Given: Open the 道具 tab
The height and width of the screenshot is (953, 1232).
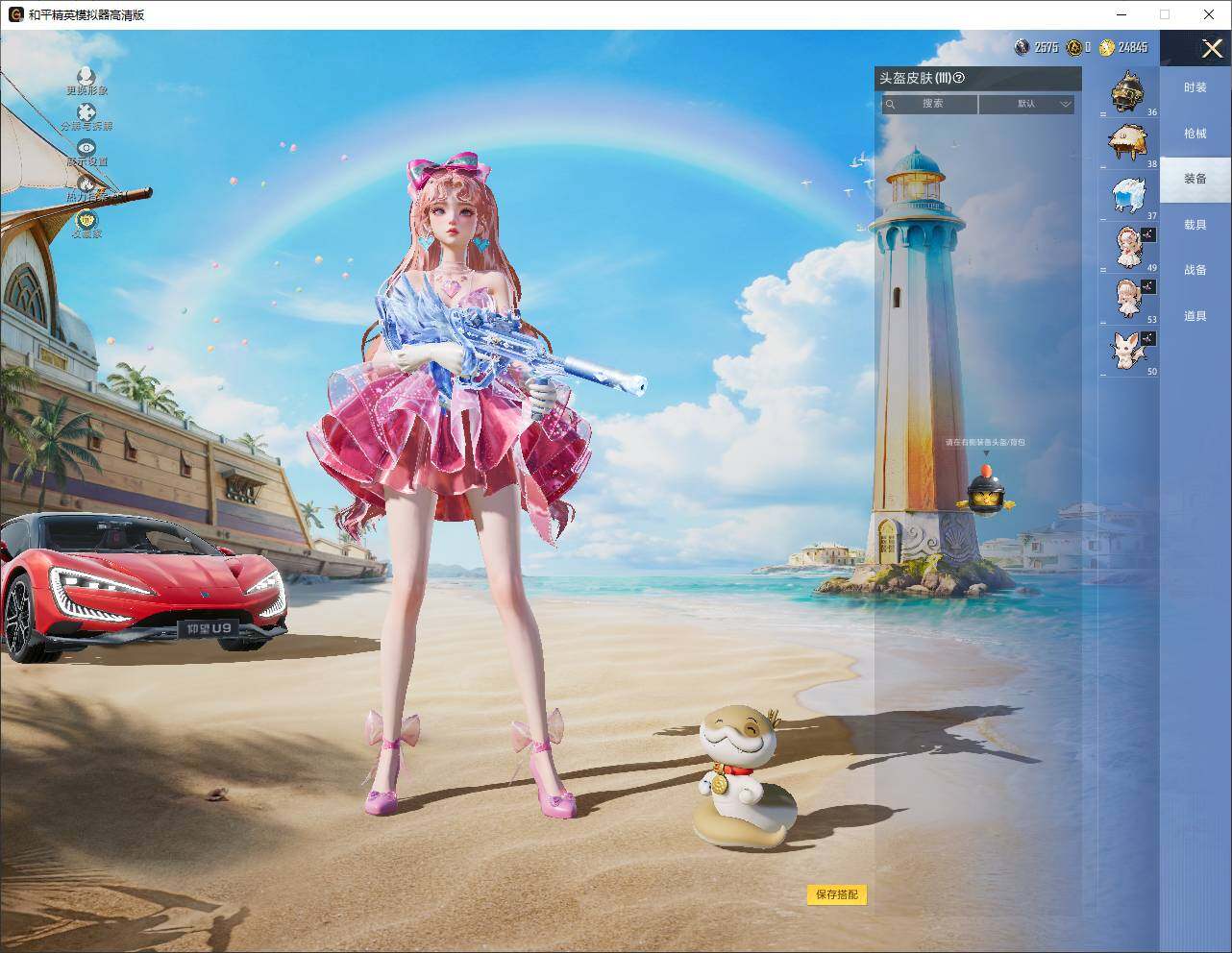Looking at the screenshot, I should (1195, 316).
